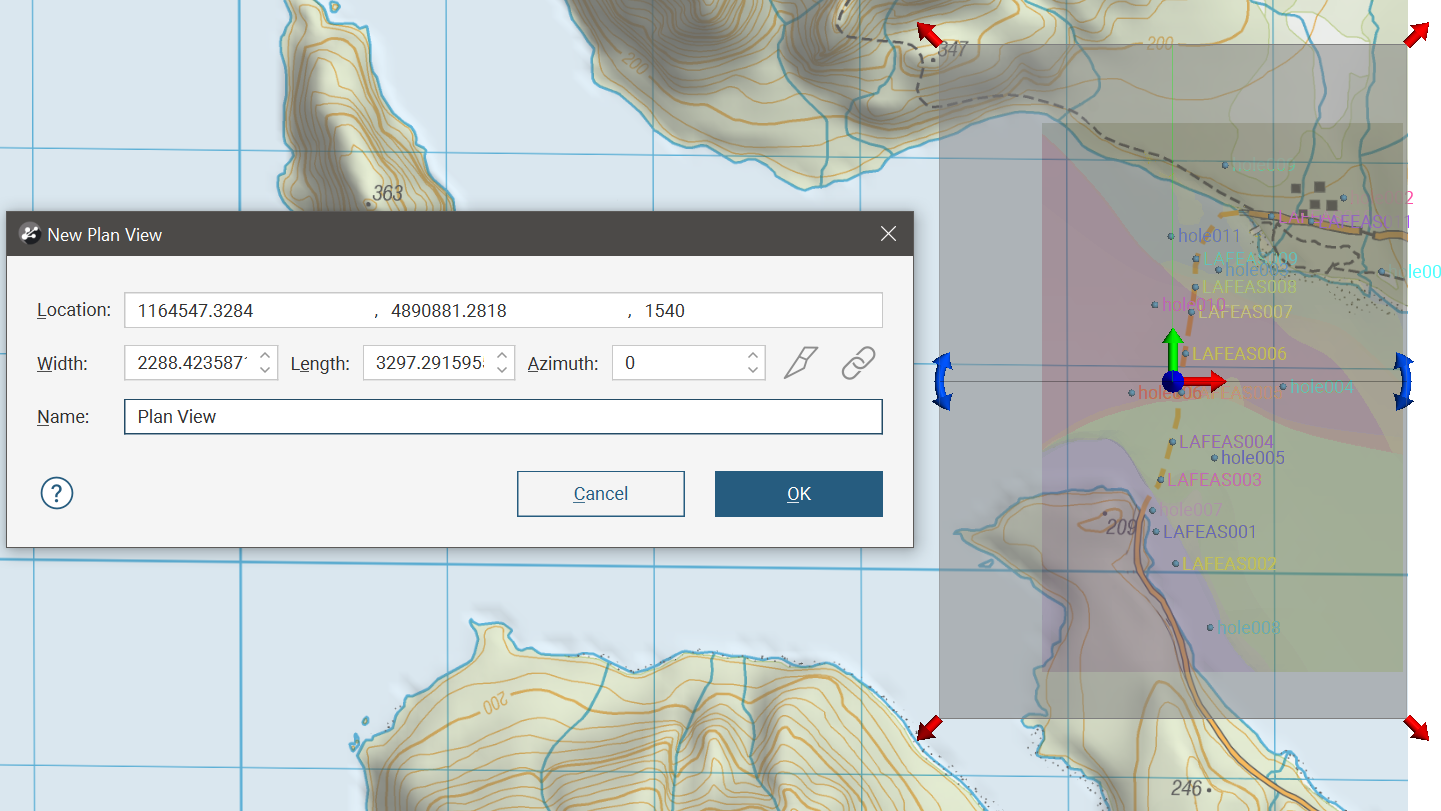This screenshot has height=811, width=1441.
Task: Click the left blue rotation handle
Action: [x=942, y=381]
